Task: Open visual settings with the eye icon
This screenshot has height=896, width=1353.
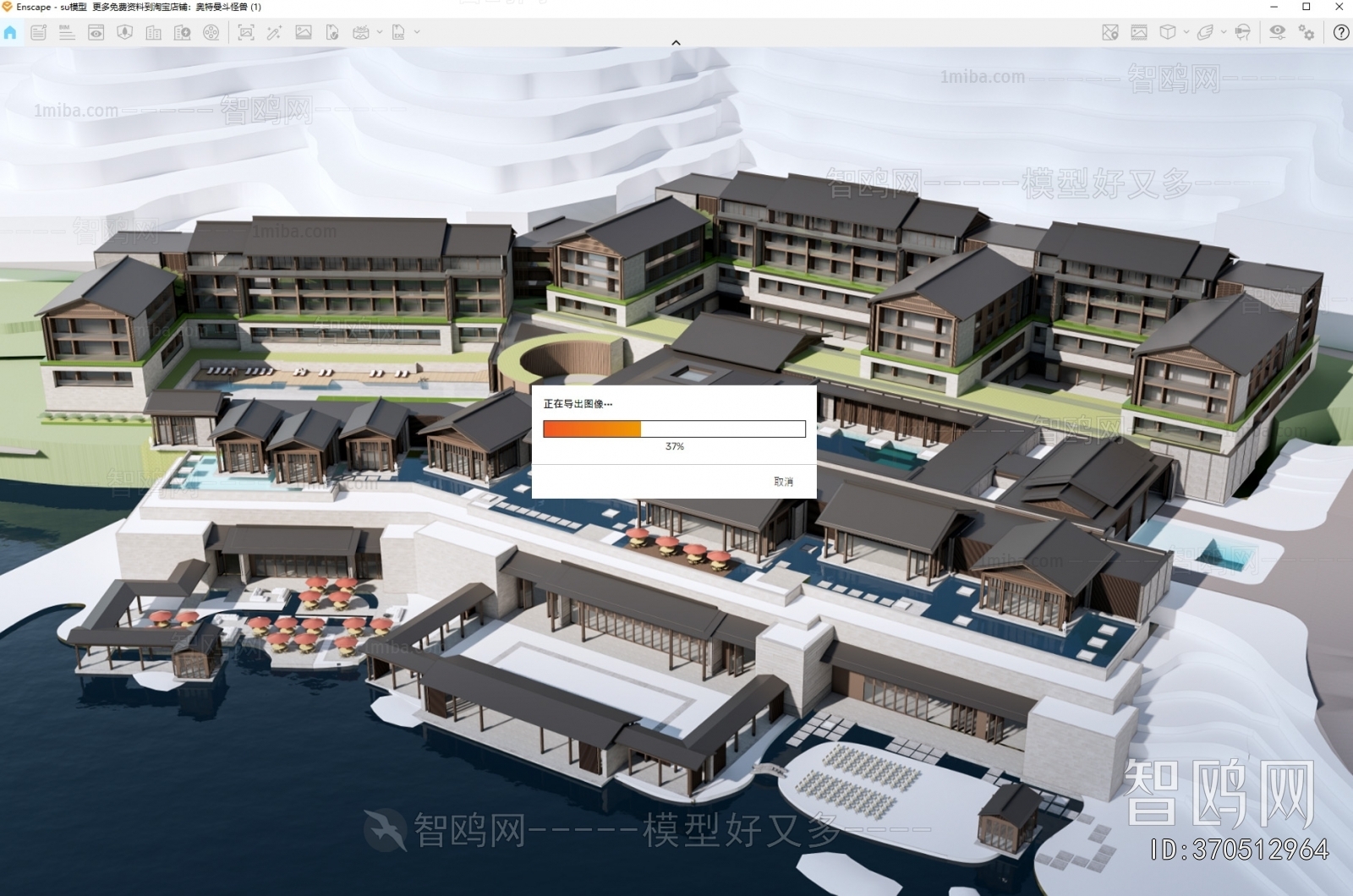Action: point(1278,33)
